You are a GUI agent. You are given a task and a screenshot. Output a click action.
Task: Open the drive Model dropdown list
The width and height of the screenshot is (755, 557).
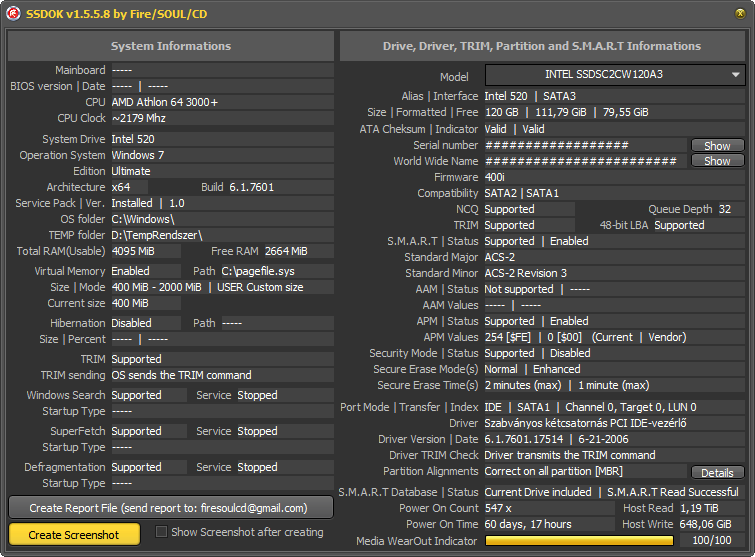coord(615,75)
